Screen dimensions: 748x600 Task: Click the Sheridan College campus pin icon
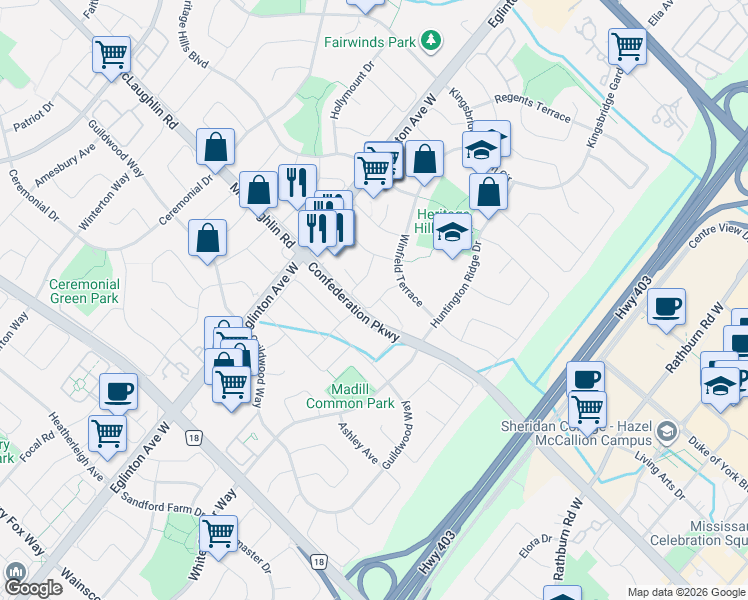[x=666, y=432]
